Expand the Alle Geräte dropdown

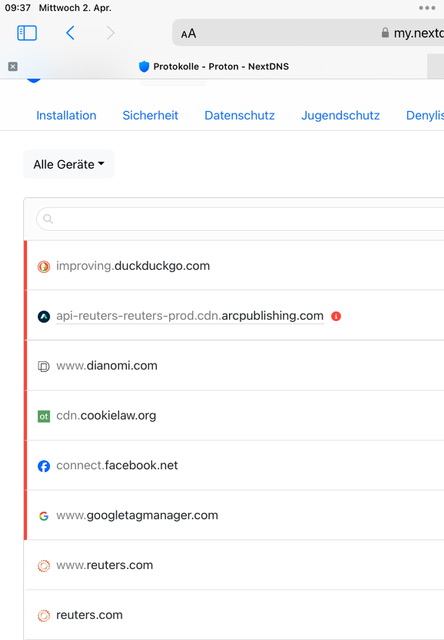(69, 164)
